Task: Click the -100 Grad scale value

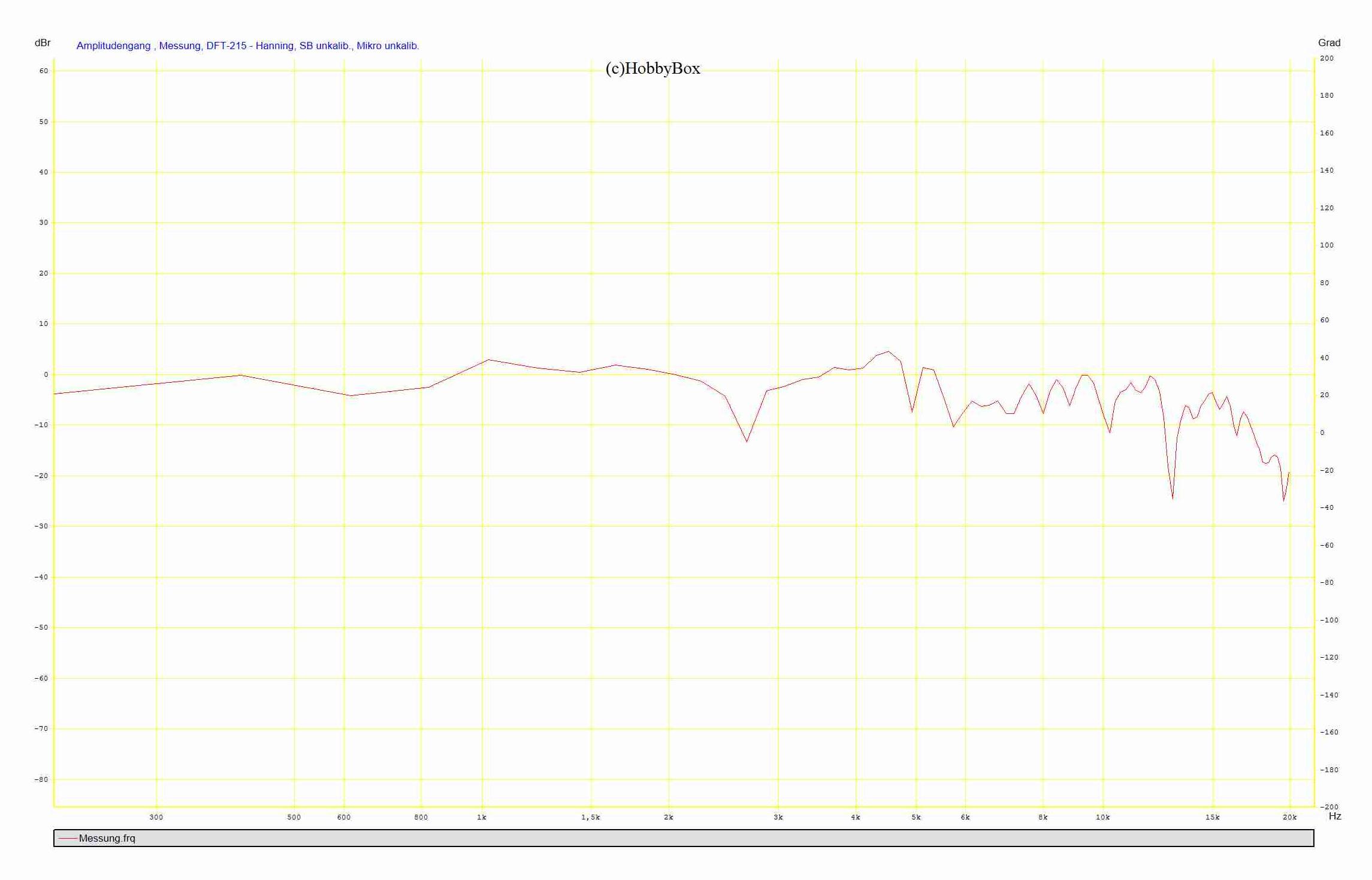Action: 1329,620
